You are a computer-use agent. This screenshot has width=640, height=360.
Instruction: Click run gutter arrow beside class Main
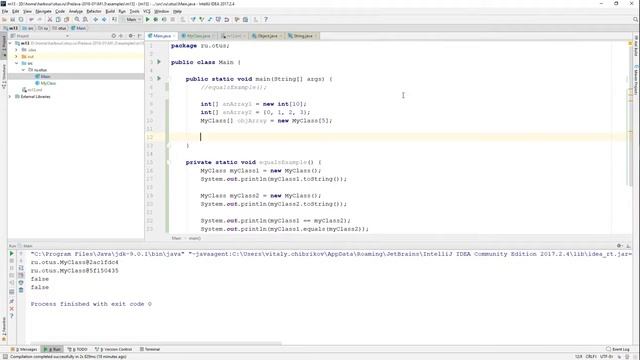159,62
